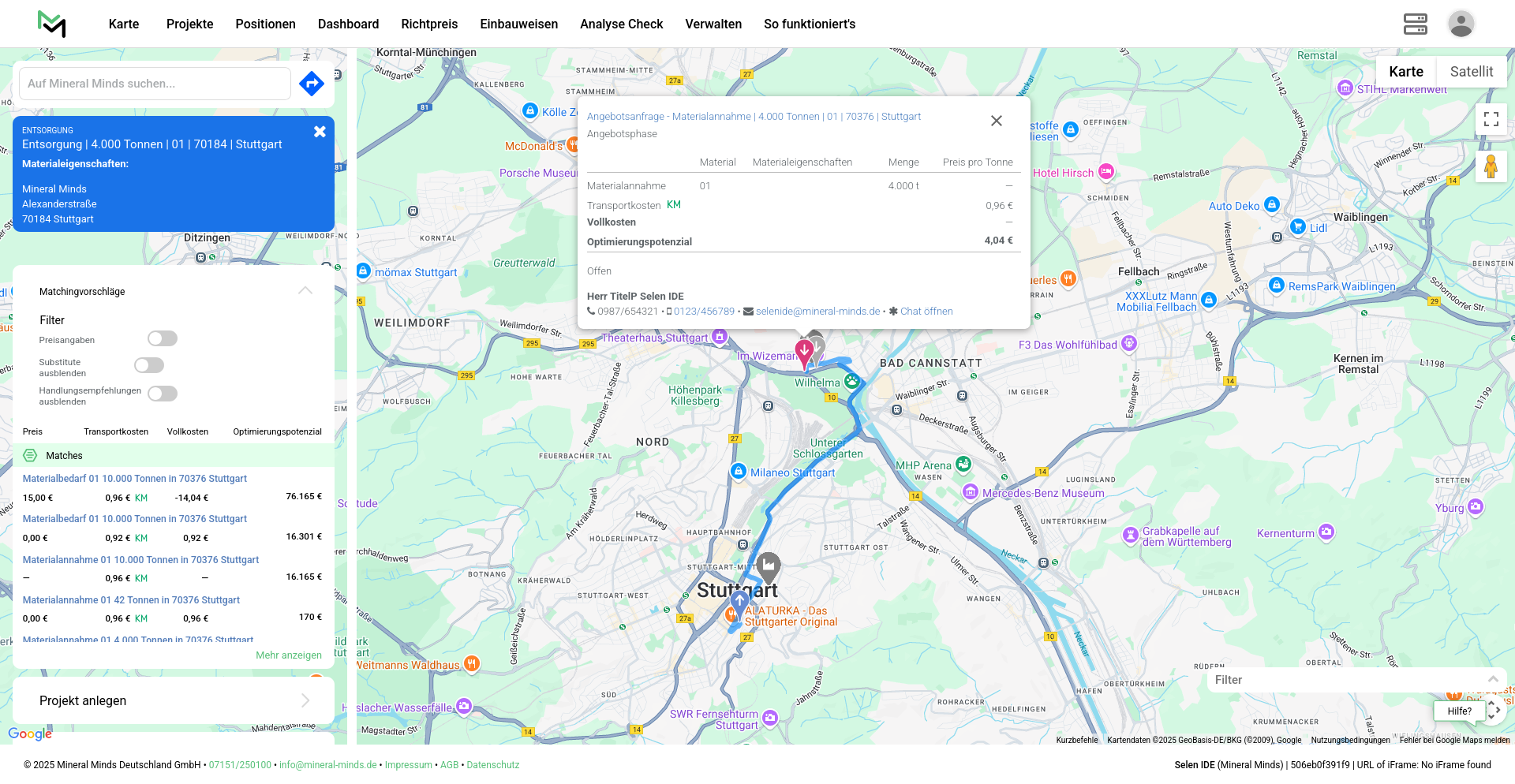Click the Mineral Minds search field
The image size is (1515, 784).
click(155, 84)
